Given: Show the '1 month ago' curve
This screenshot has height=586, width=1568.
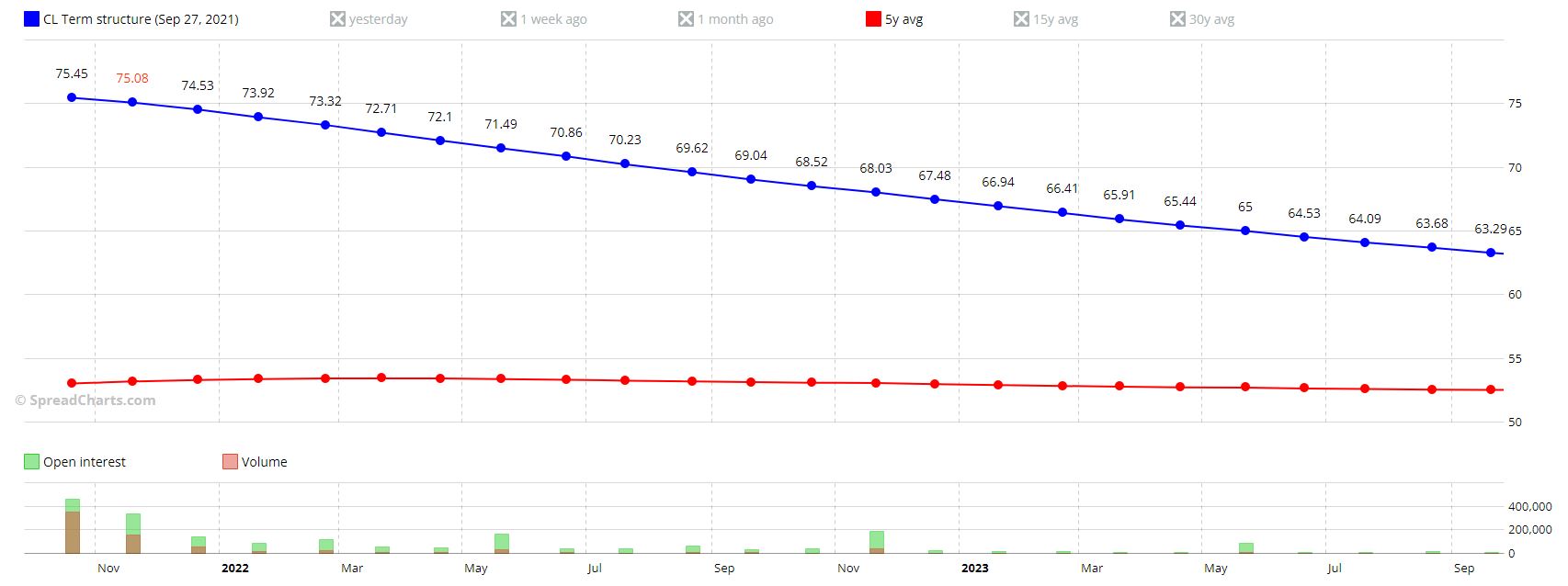Looking at the screenshot, I should pos(686,19).
